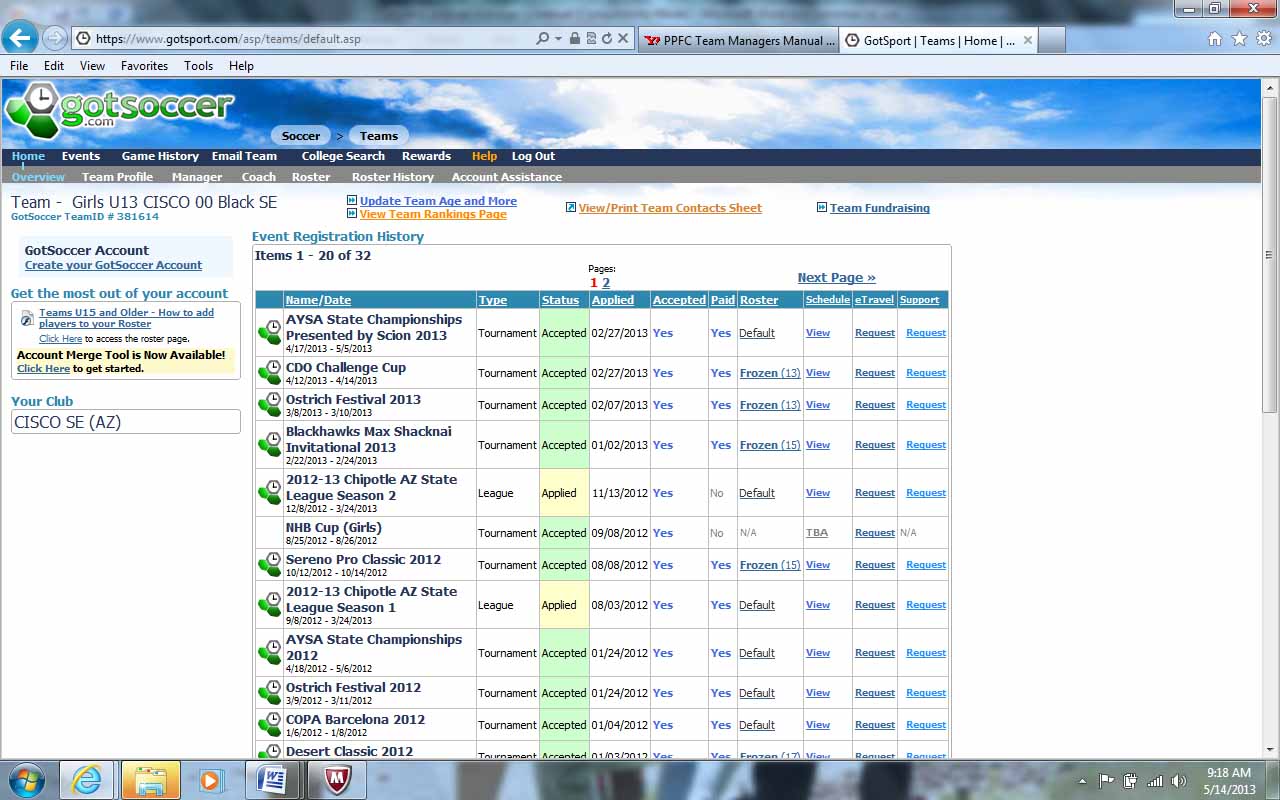1280x800 pixels.
Task: Click clock icon beside Ostrich Festival 2012
Action: point(269,692)
